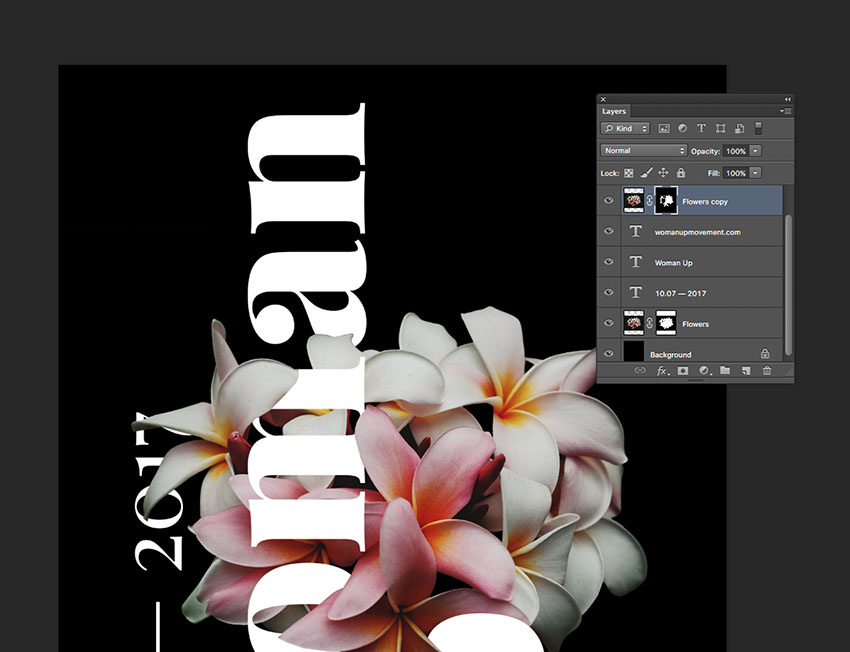850x652 pixels.
Task: Hide the 10.07 — 2017 layer
Action: click(609, 292)
